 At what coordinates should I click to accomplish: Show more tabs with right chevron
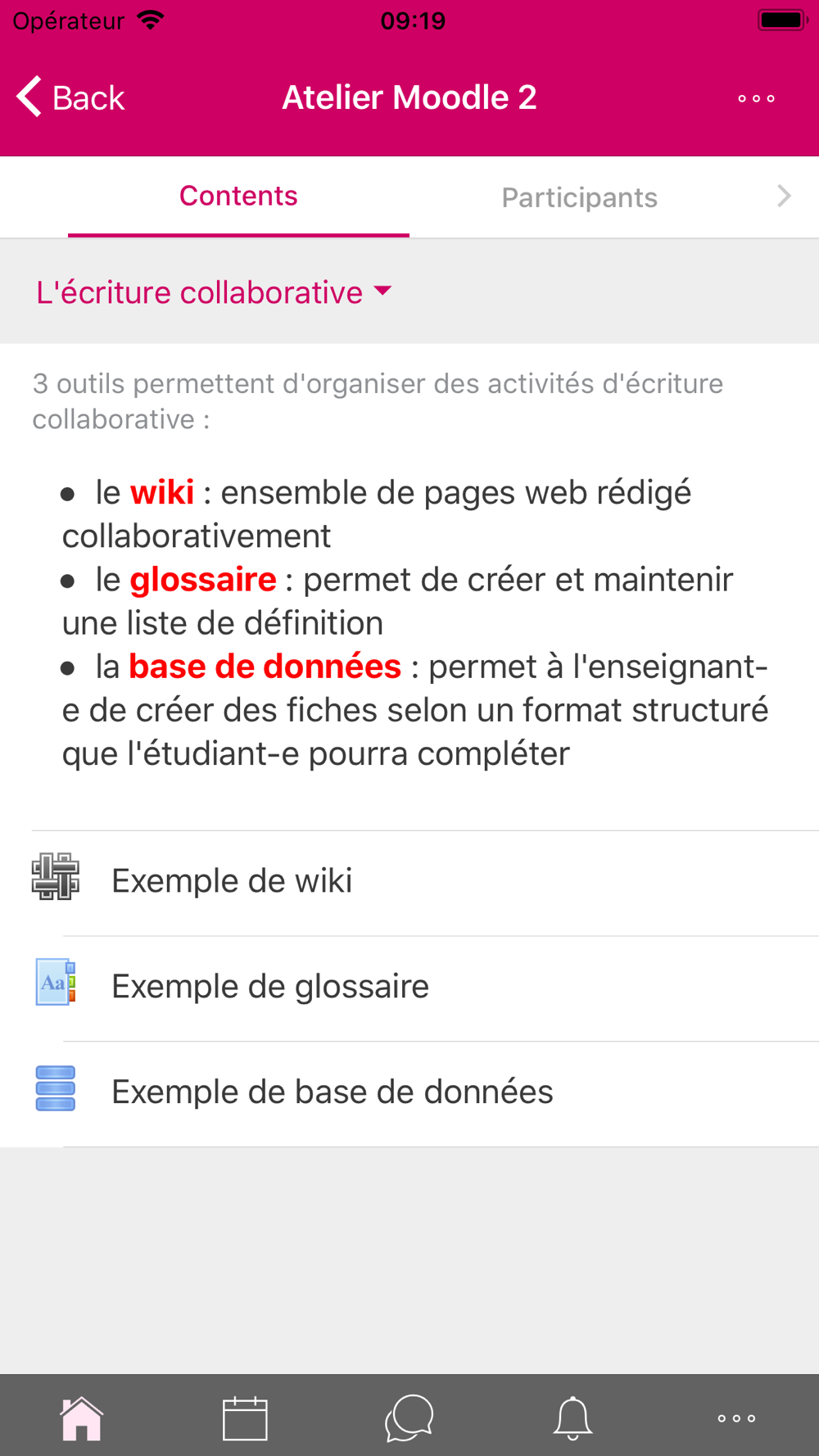[784, 196]
